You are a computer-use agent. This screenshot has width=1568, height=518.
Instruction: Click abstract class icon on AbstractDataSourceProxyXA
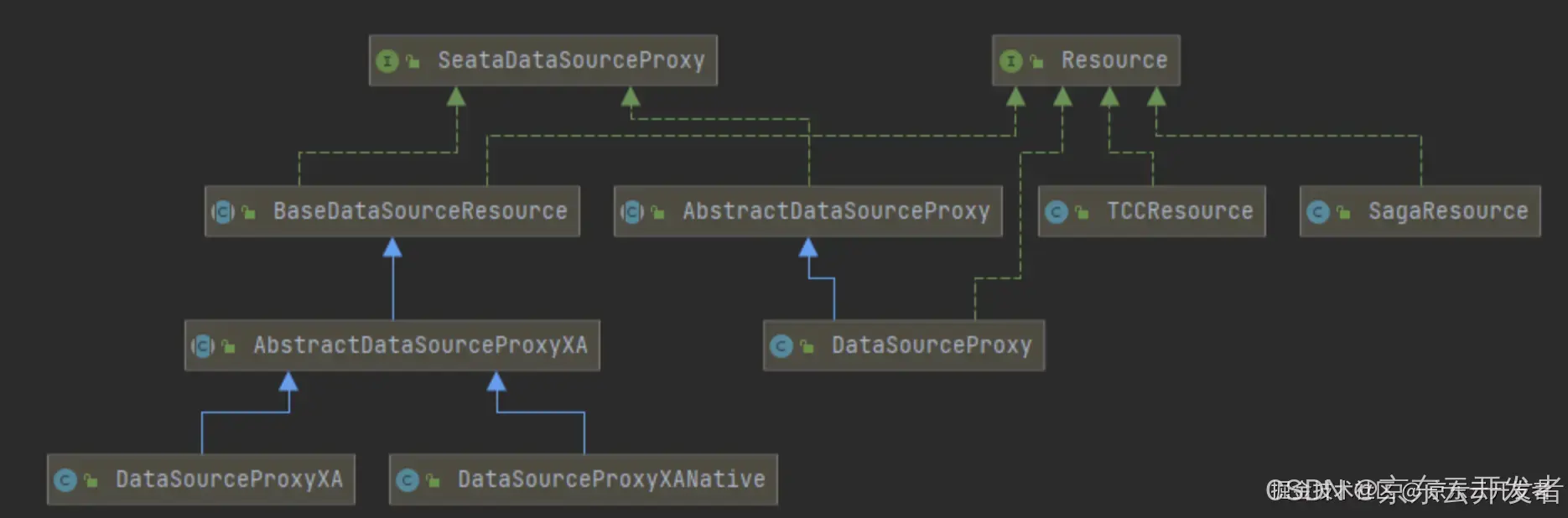(x=203, y=346)
